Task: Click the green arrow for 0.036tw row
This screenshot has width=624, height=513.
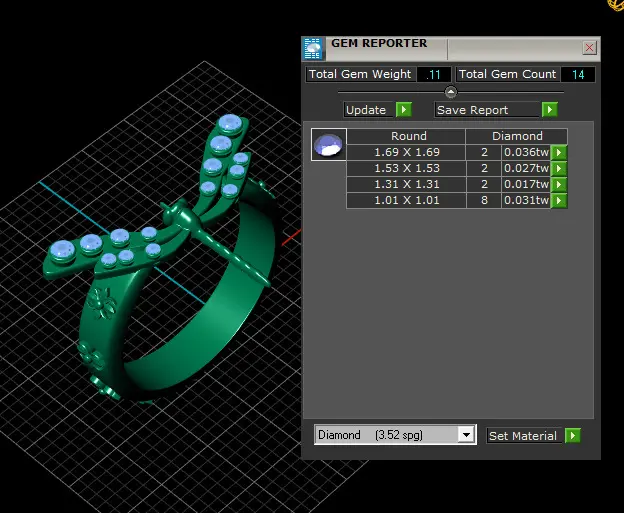Action: (x=559, y=152)
